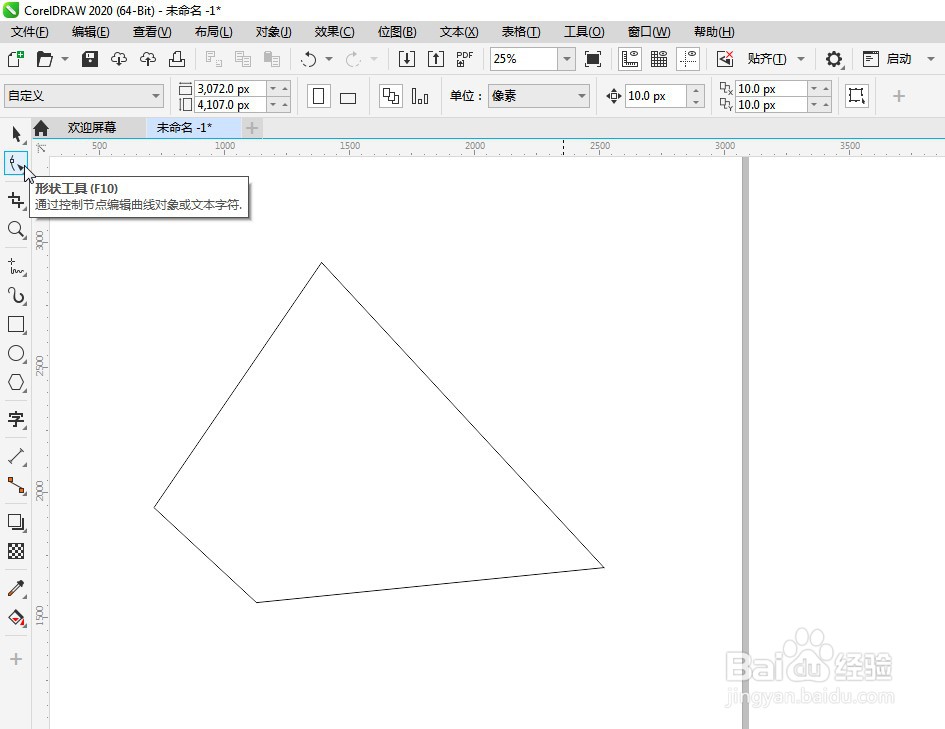Select the Drop Shadow tool
This screenshot has height=729, width=945.
[x=16, y=522]
